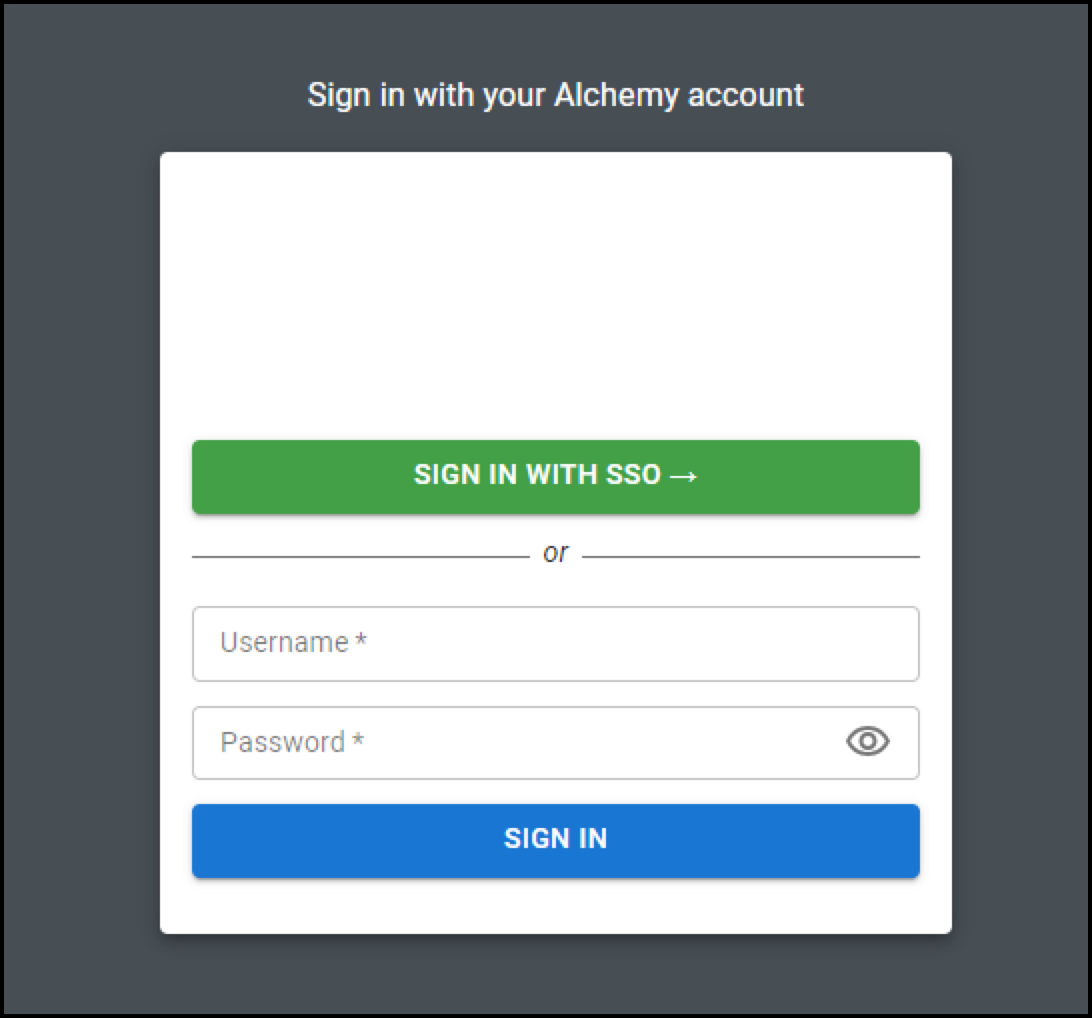The image size is (1092, 1018).
Task: Click the required asterisk next to Username
Action: click(361, 641)
